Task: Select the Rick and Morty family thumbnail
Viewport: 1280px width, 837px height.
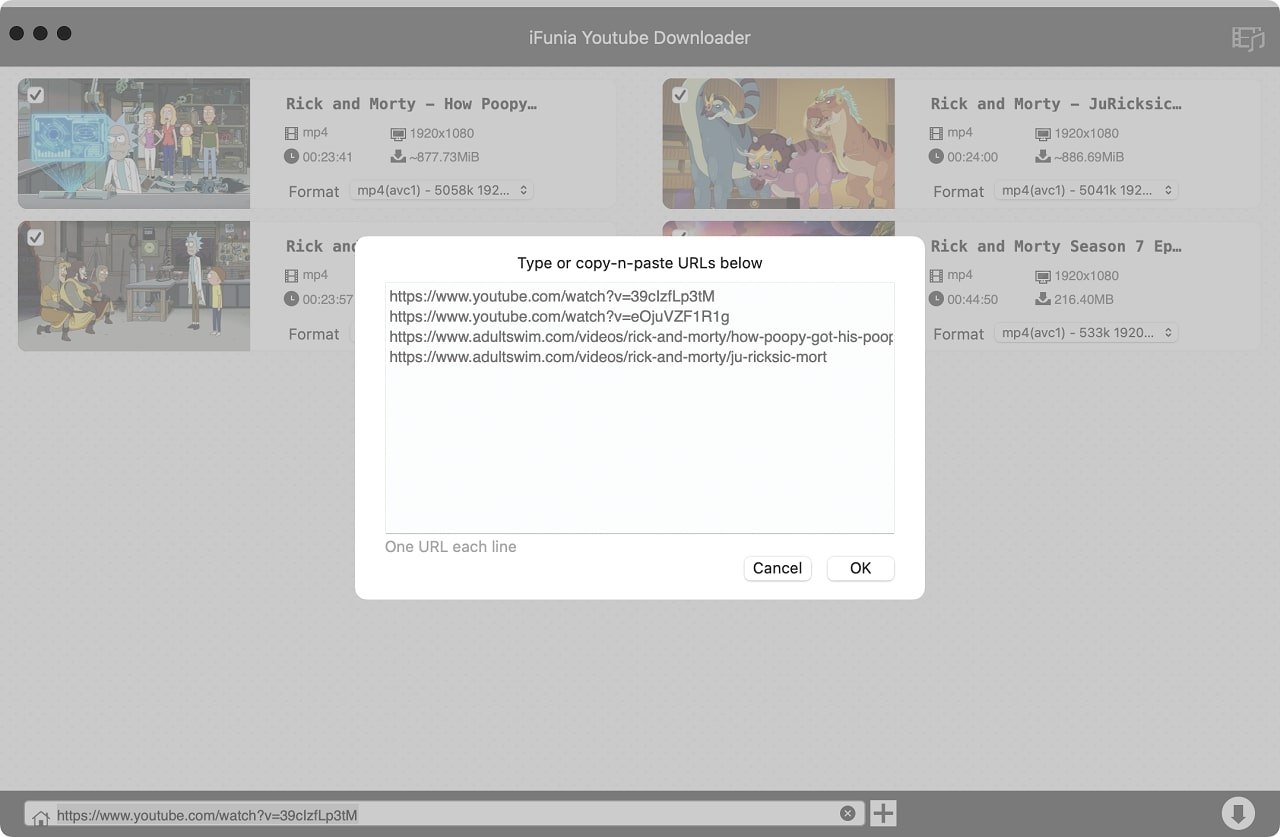Action: 134,143
